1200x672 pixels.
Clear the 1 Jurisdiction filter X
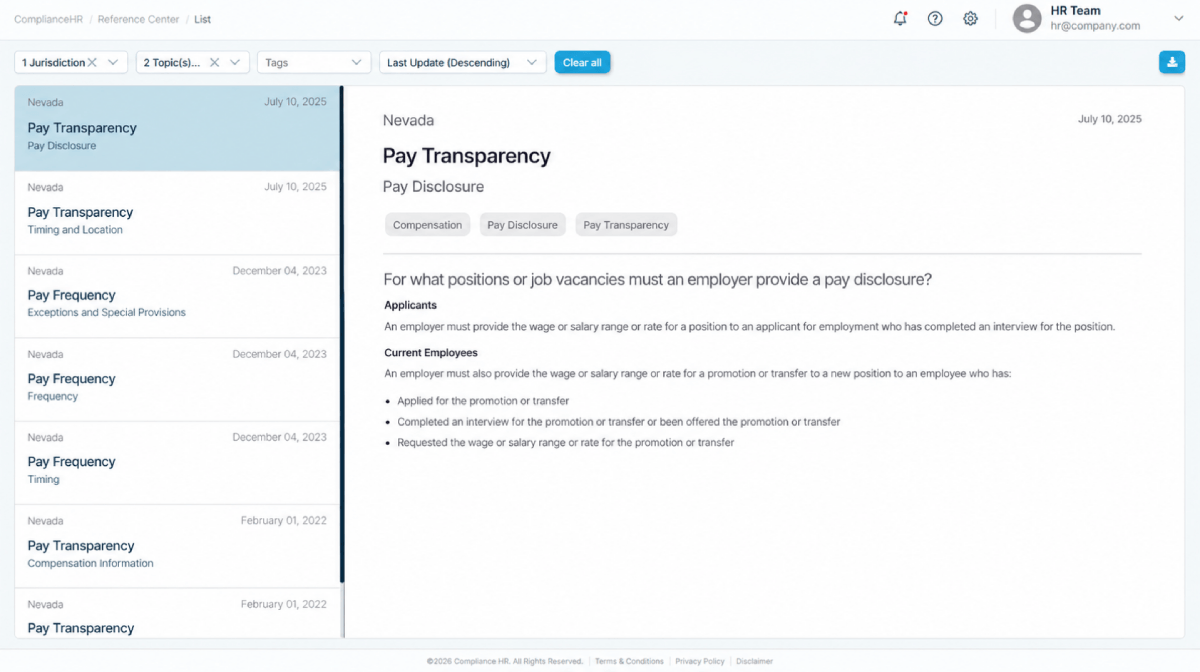point(92,62)
